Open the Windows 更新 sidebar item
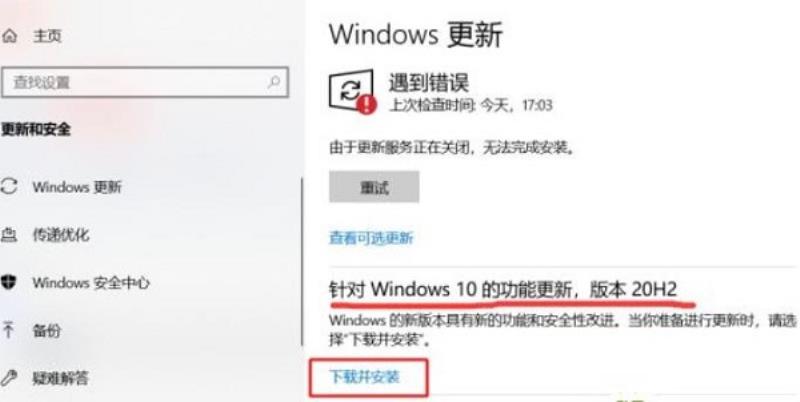 tap(77, 187)
